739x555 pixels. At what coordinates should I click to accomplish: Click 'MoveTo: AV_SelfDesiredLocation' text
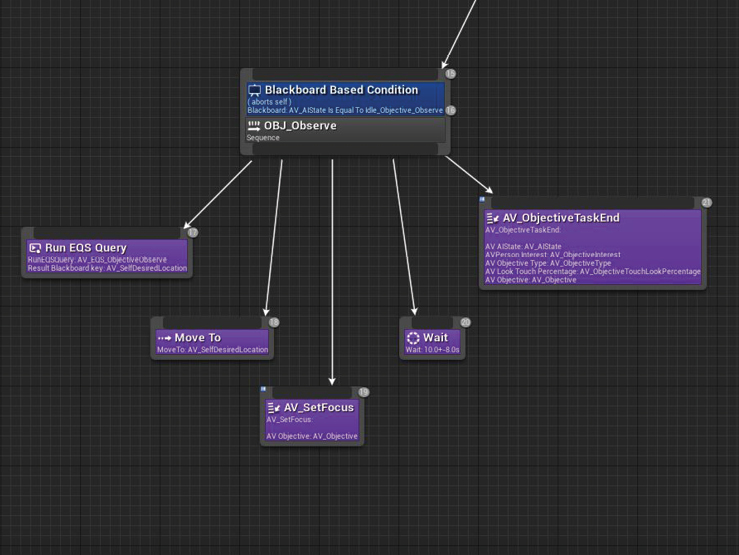(x=213, y=350)
